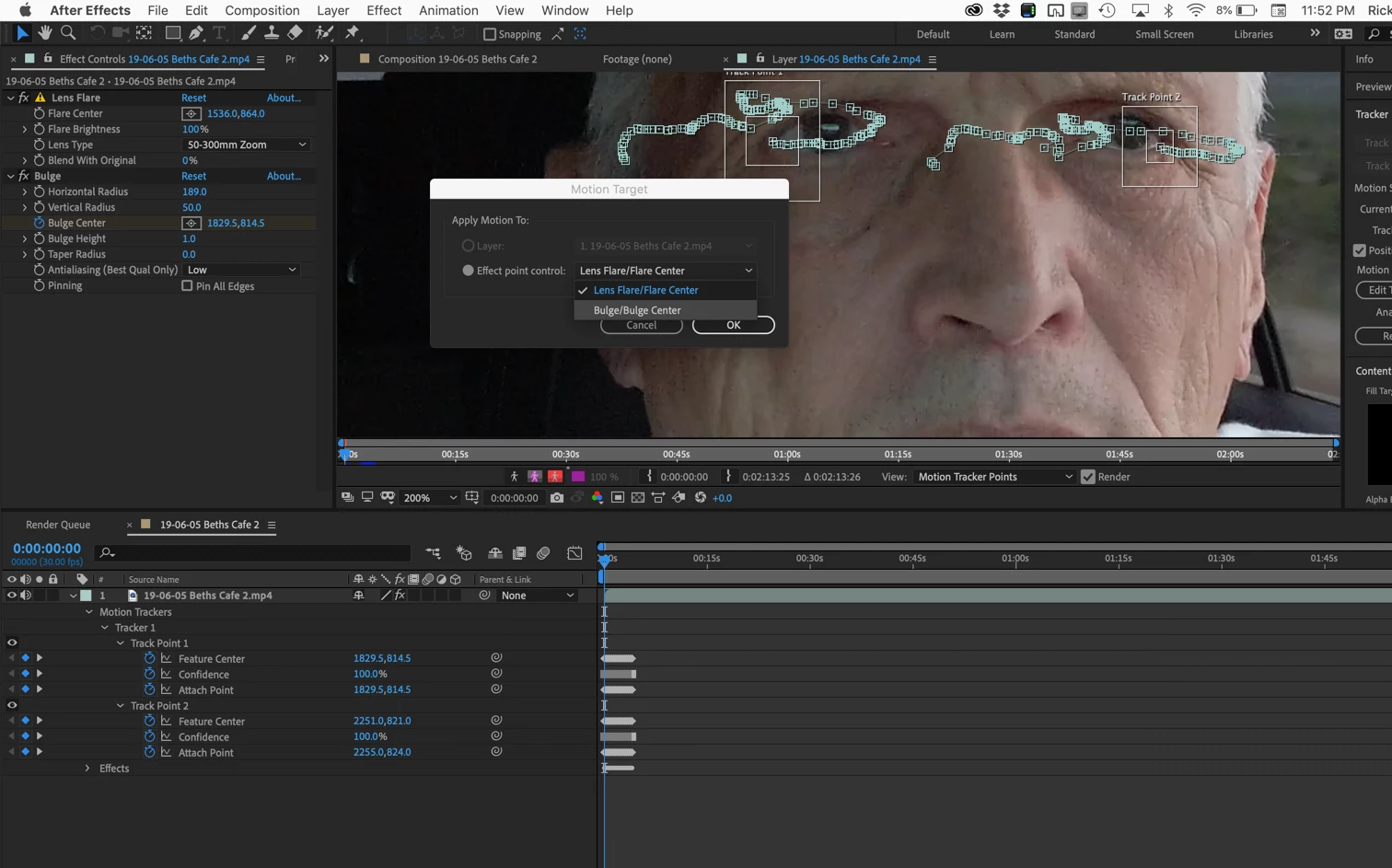
Task: Click the magenta color swatch below viewer
Action: (x=578, y=477)
